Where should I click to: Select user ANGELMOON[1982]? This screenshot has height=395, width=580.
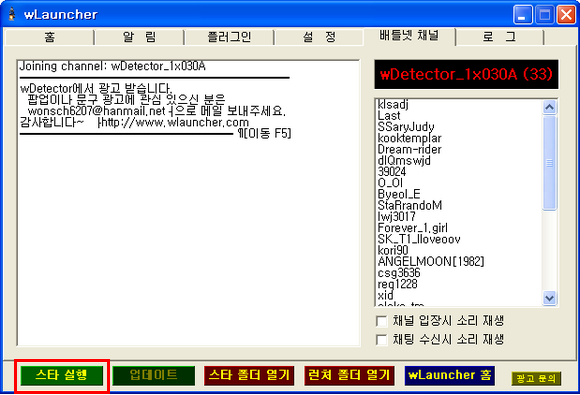pyautogui.click(x=431, y=261)
